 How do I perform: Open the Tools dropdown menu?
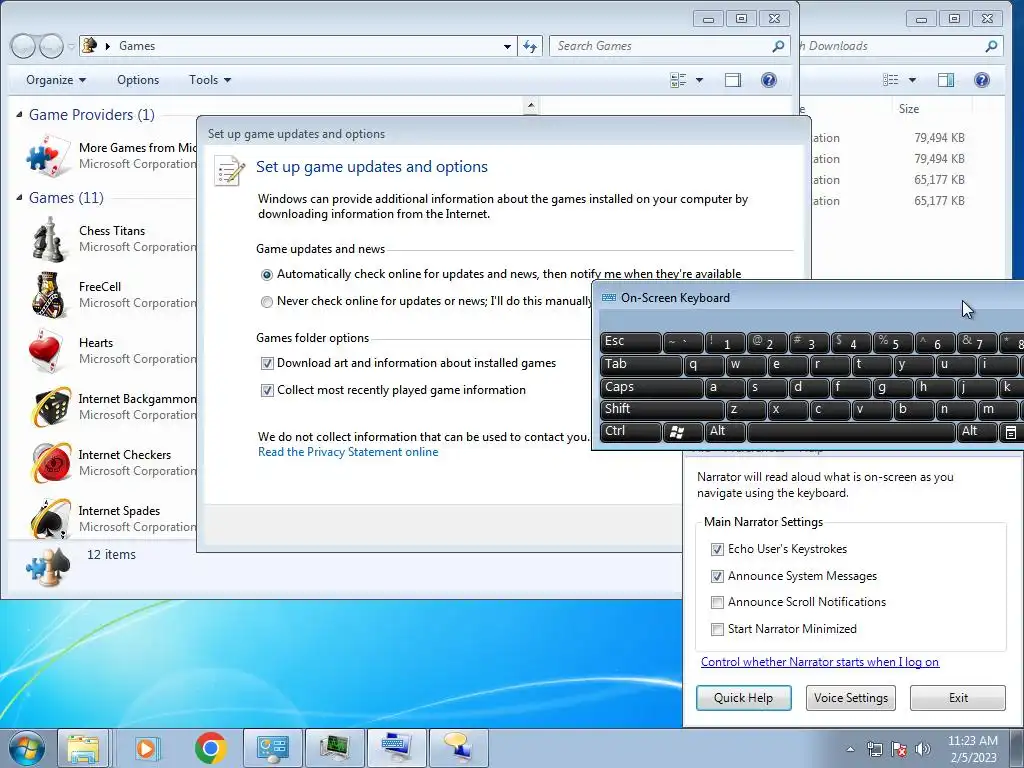pos(210,80)
